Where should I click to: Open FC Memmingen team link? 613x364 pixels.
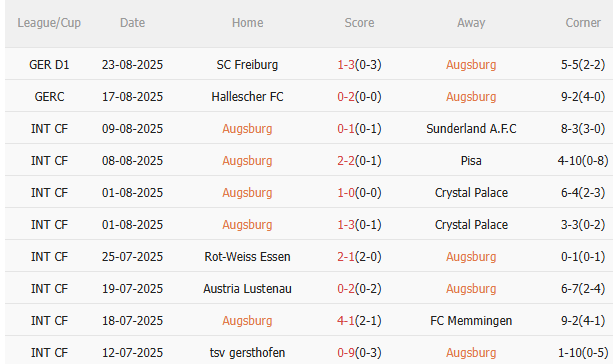pyautogui.click(x=471, y=321)
